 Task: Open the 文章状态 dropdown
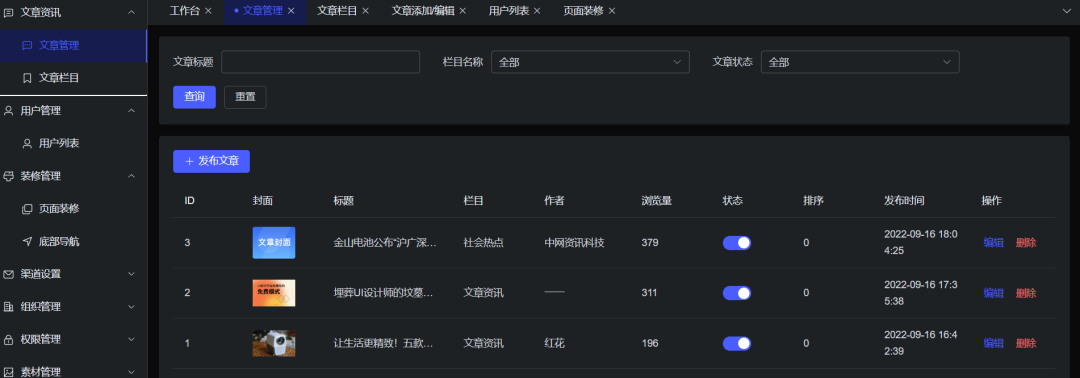[x=860, y=62]
